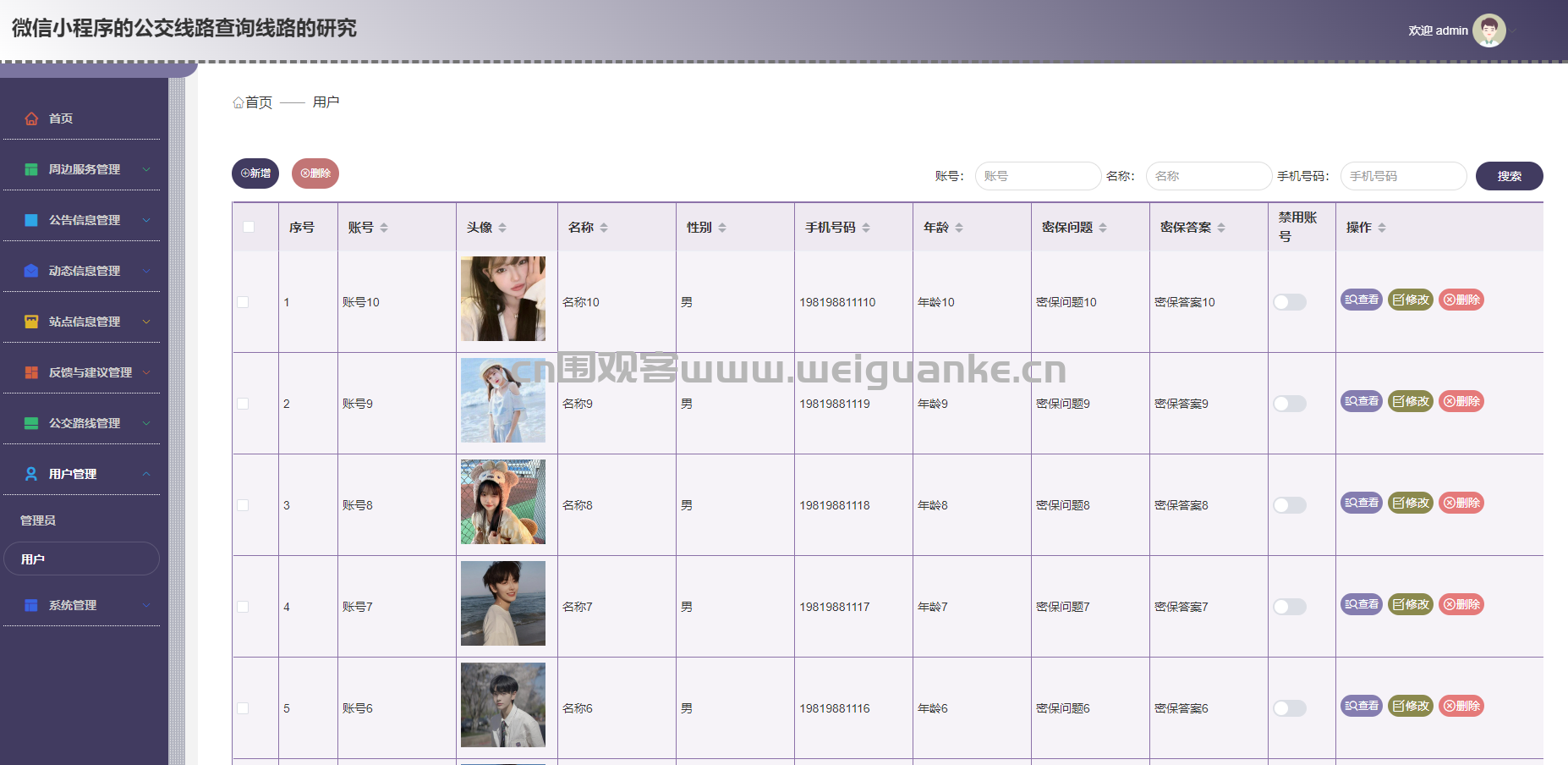Viewport: 1568px width, 765px height.
Task: Sort by the 手机号码 column sort arrows
Action: [866, 228]
